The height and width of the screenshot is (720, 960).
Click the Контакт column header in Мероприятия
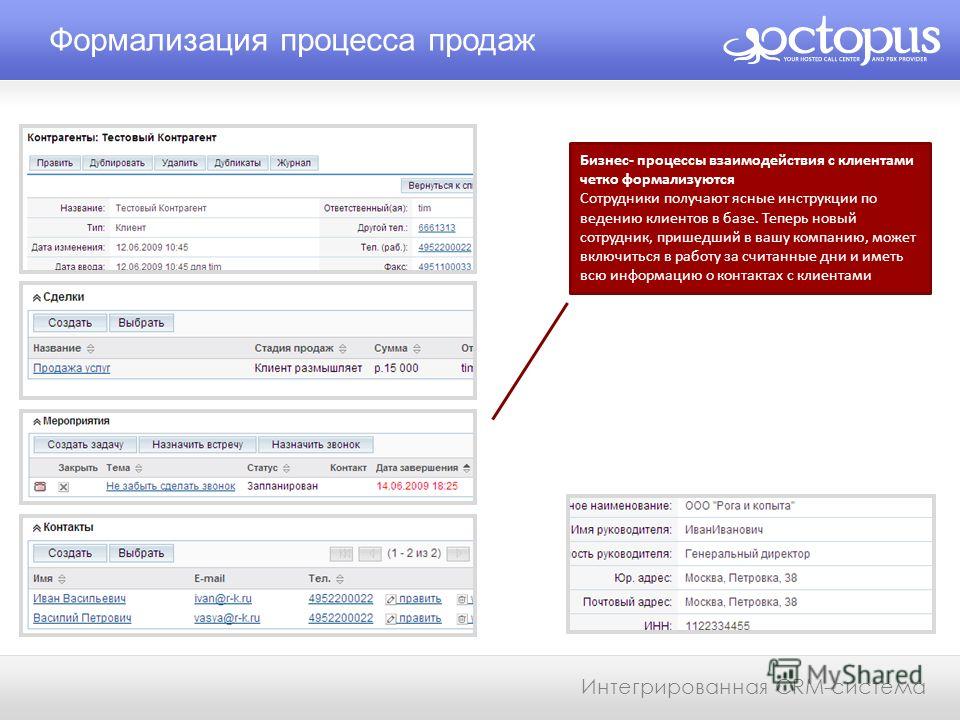coord(348,468)
